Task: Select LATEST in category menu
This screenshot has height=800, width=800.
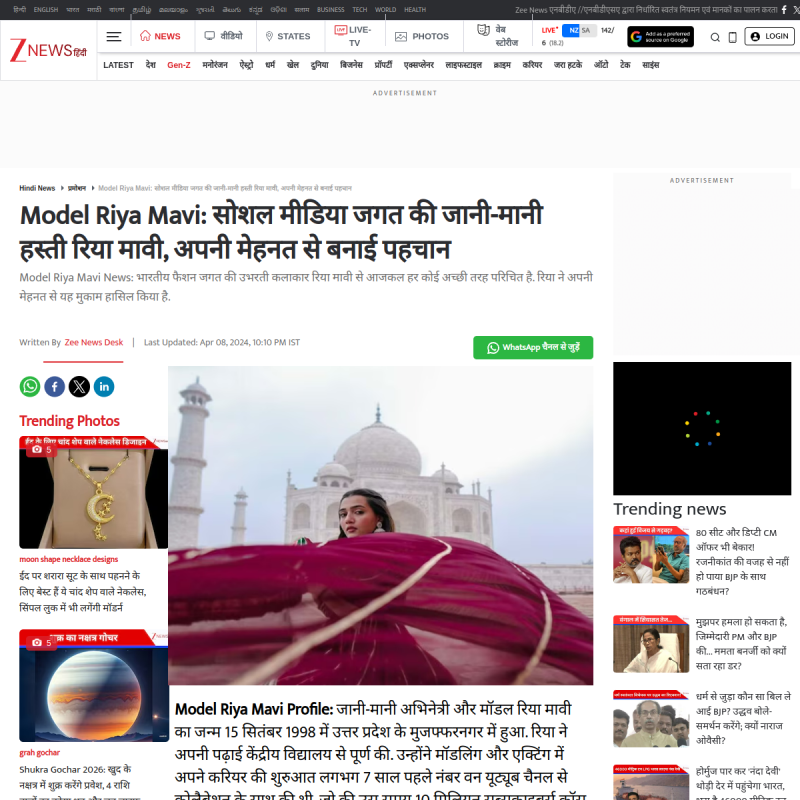Action: 118,65
